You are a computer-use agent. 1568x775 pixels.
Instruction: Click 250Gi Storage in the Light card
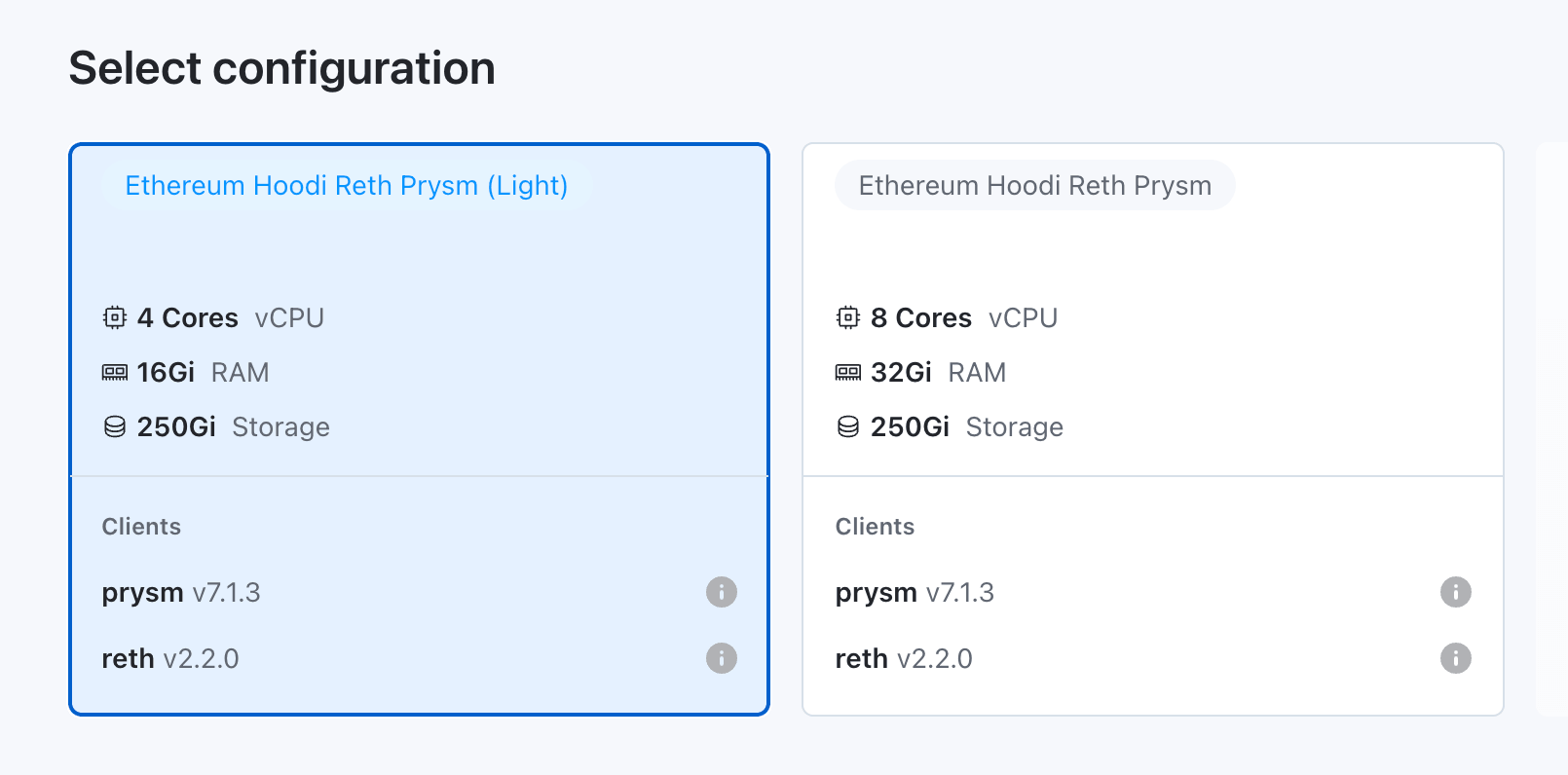(x=234, y=426)
